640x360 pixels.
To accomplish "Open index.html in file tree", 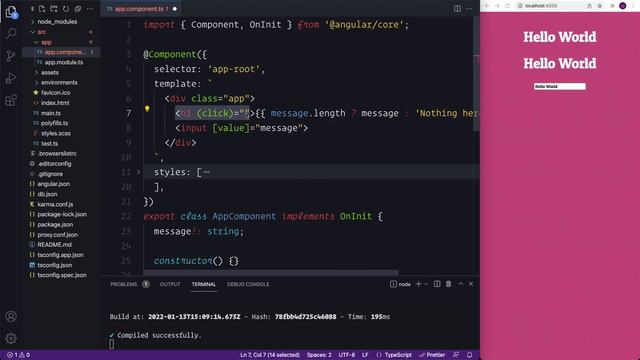I will (x=55, y=103).
